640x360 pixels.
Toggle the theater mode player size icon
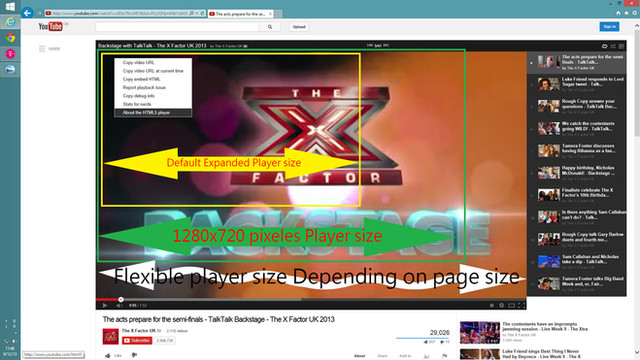tap(511, 305)
